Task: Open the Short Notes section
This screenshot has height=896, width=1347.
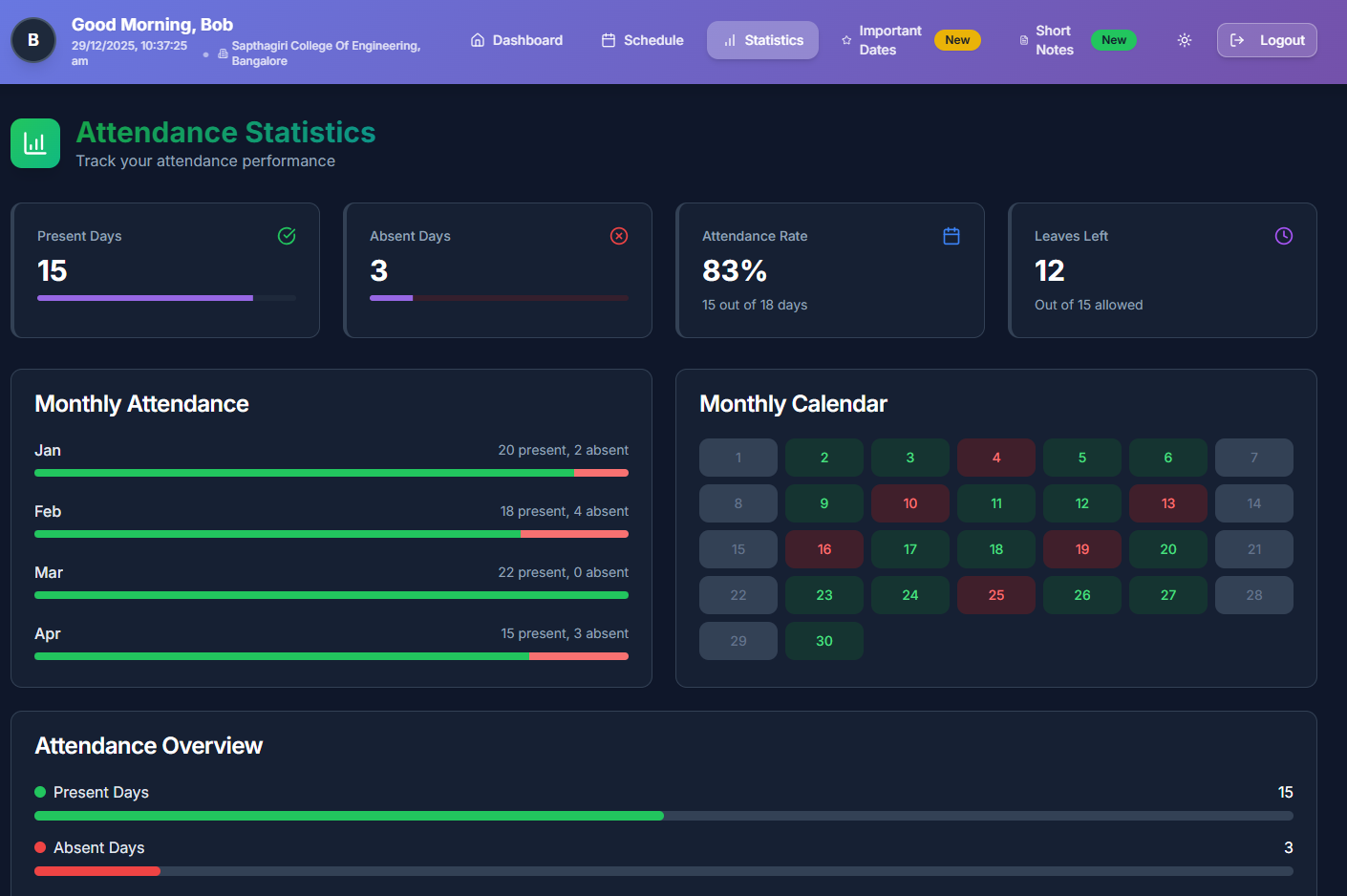Action: [x=1053, y=40]
